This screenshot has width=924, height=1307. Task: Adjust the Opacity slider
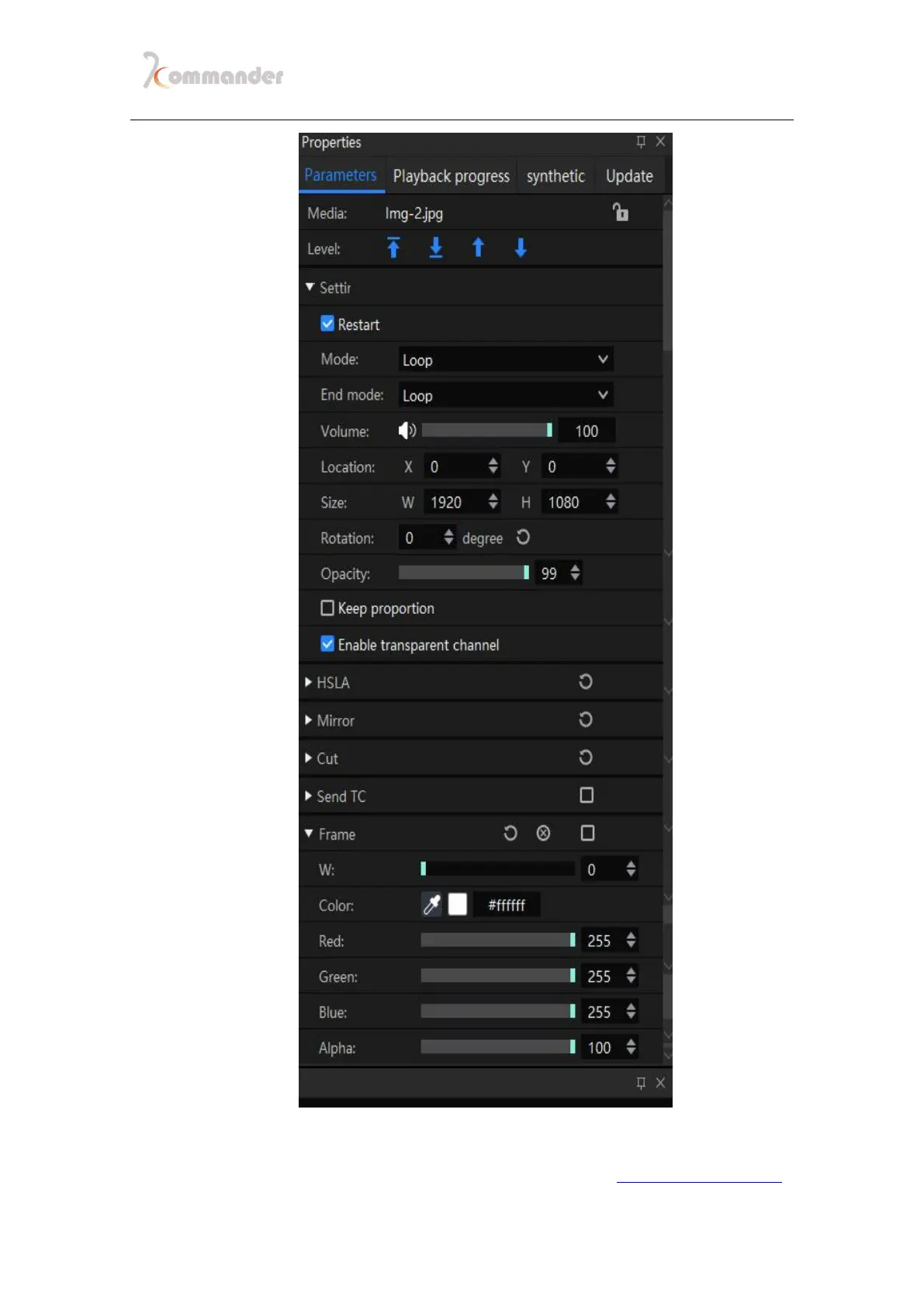click(464, 573)
